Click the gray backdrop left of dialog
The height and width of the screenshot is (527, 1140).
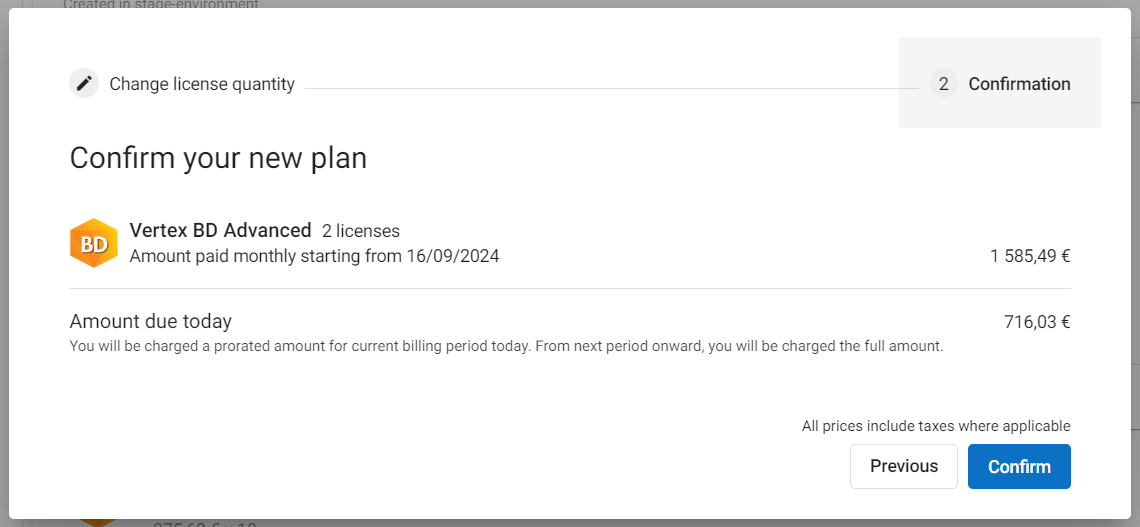point(4,260)
